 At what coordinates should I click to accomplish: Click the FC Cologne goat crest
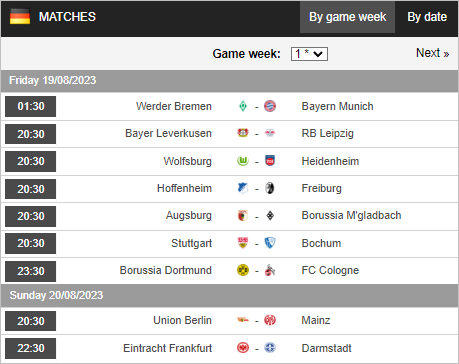tap(270, 270)
